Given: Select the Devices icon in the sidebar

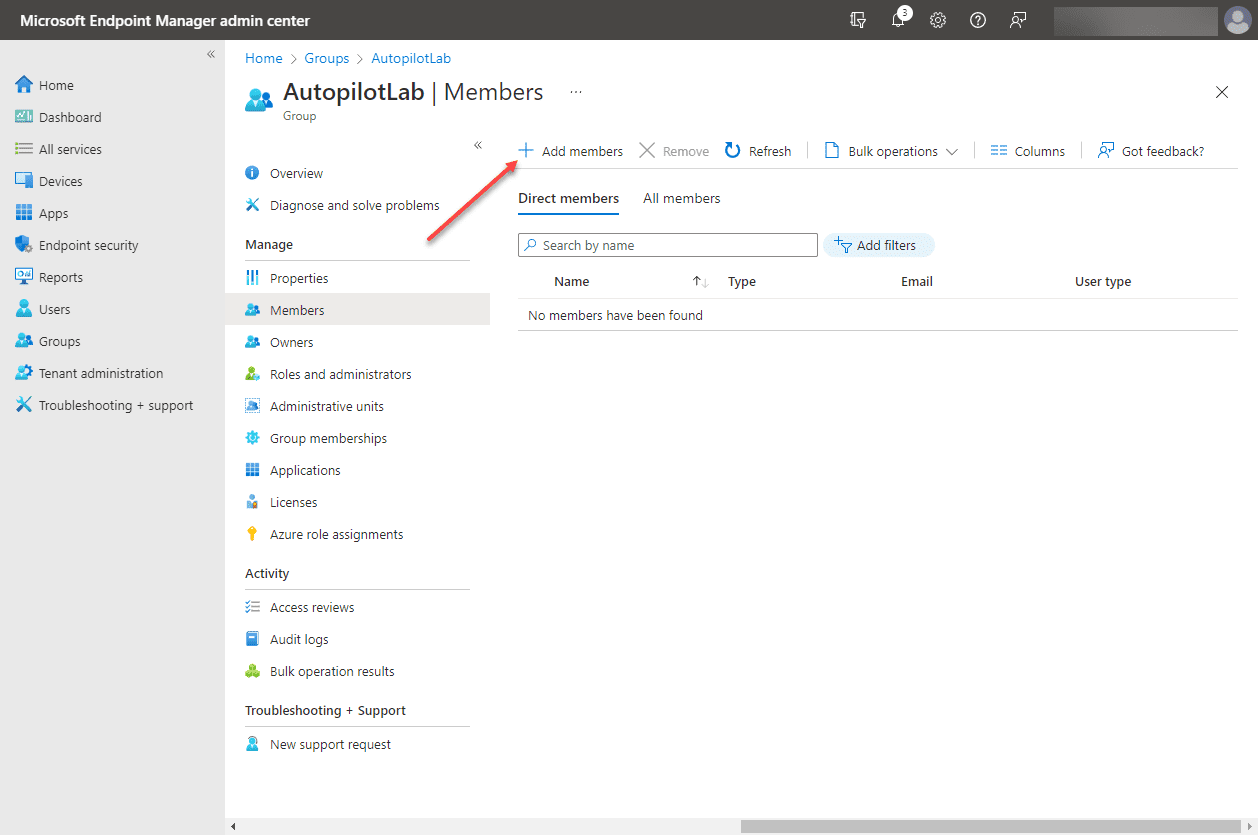Looking at the screenshot, I should pyautogui.click(x=23, y=180).
